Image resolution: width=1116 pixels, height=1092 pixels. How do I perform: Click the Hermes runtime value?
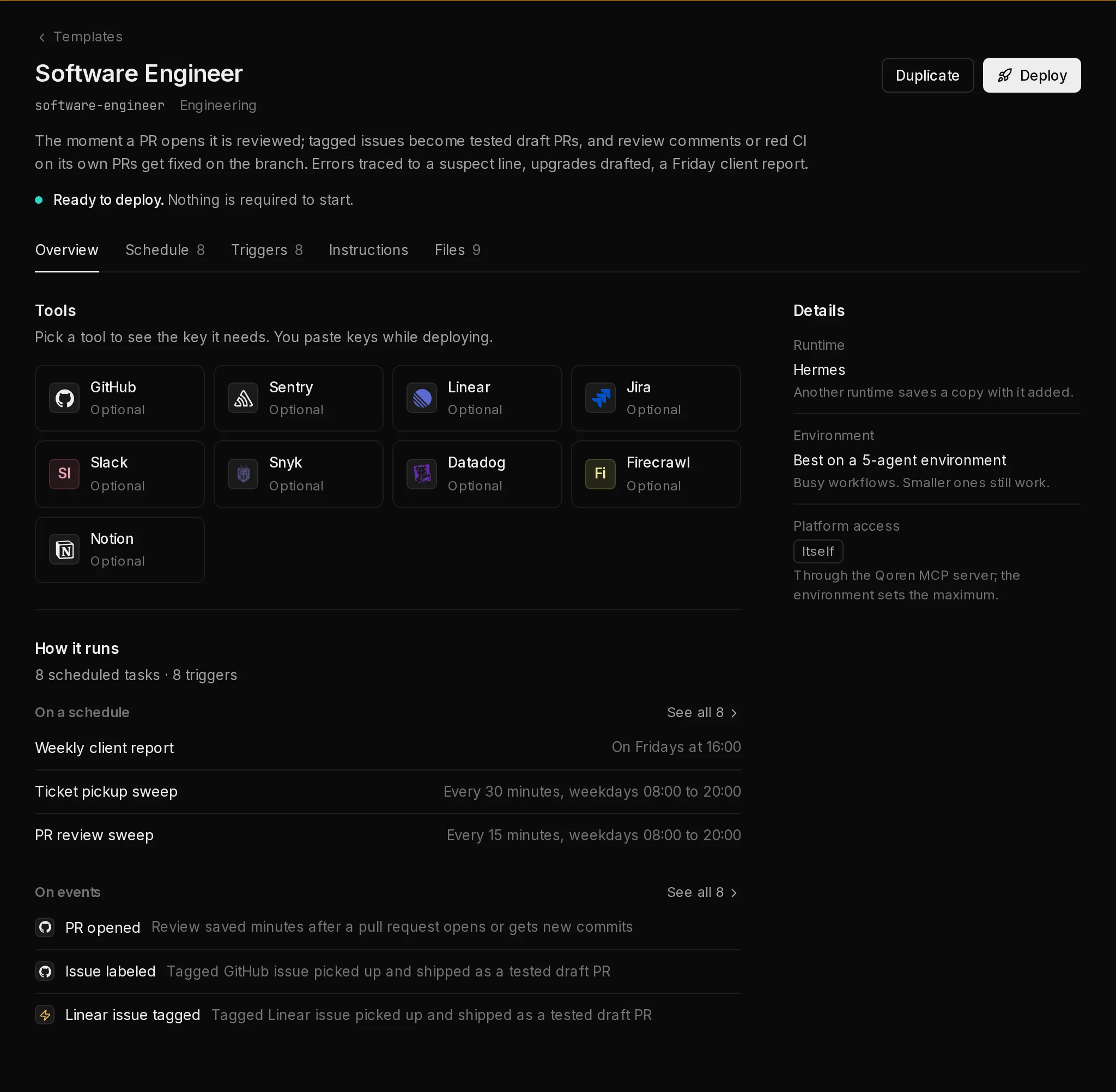(x=819, y=370)
